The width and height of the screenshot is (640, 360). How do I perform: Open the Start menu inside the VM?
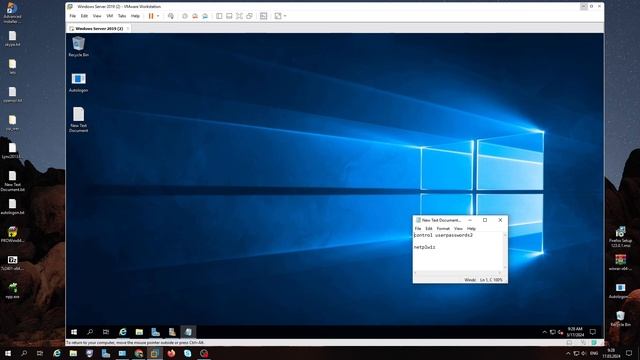click(x=74, y=332)
